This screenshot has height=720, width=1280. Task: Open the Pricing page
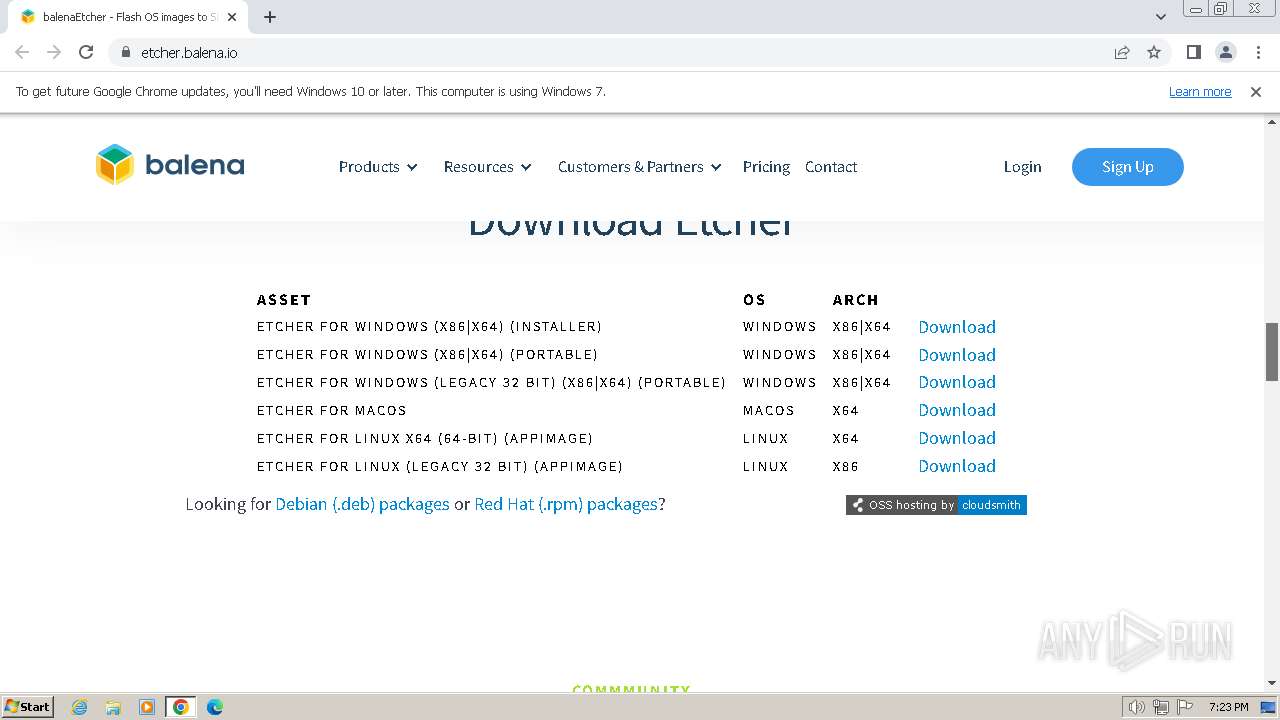click(766, 167)
